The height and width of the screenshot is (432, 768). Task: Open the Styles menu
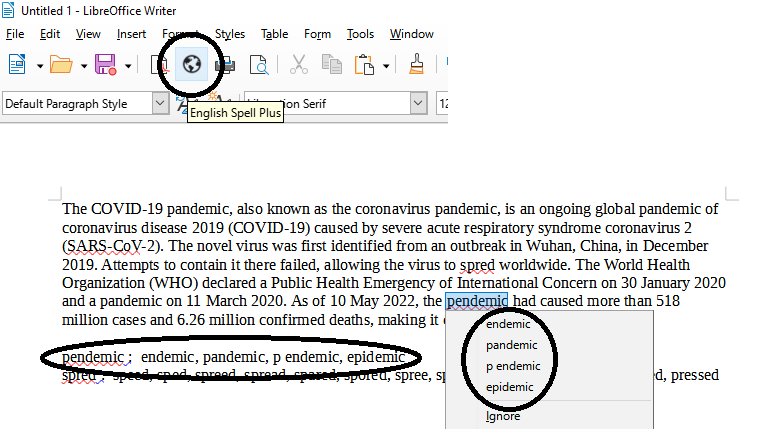230,34
